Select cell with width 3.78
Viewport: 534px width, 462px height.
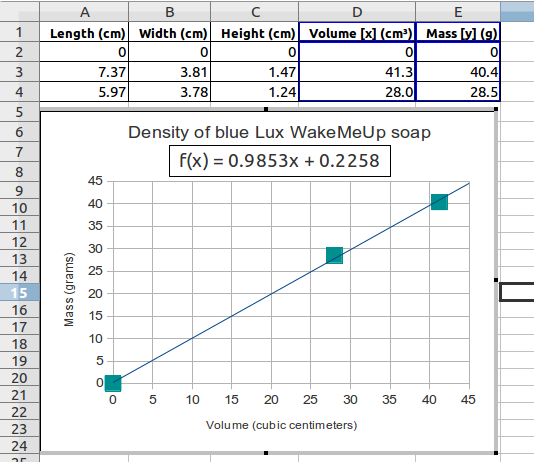(x=170, y=92)
